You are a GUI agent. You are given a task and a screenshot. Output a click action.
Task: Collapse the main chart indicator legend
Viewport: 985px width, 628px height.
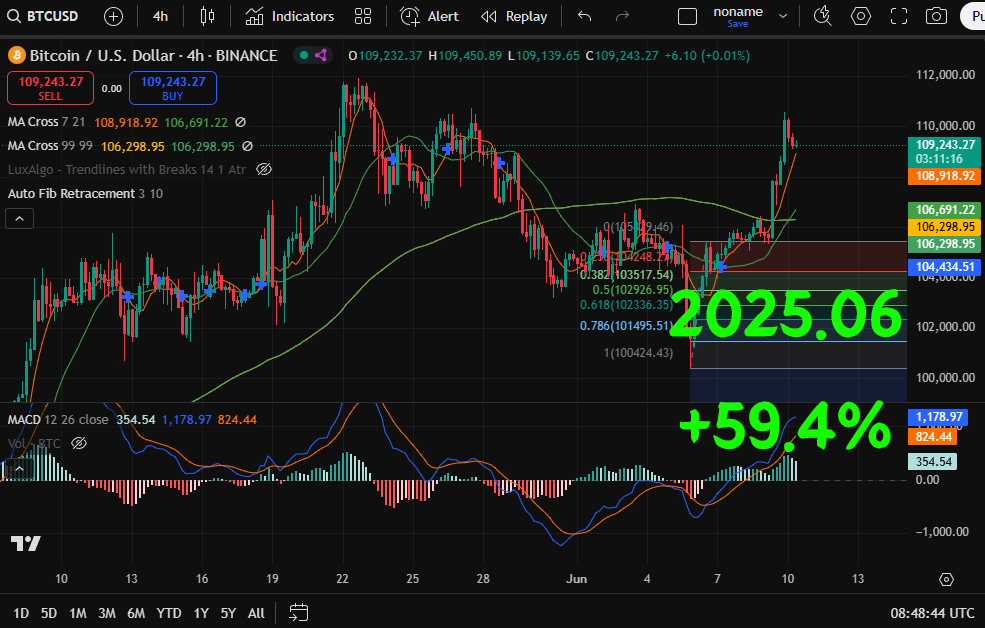point(19,219)
